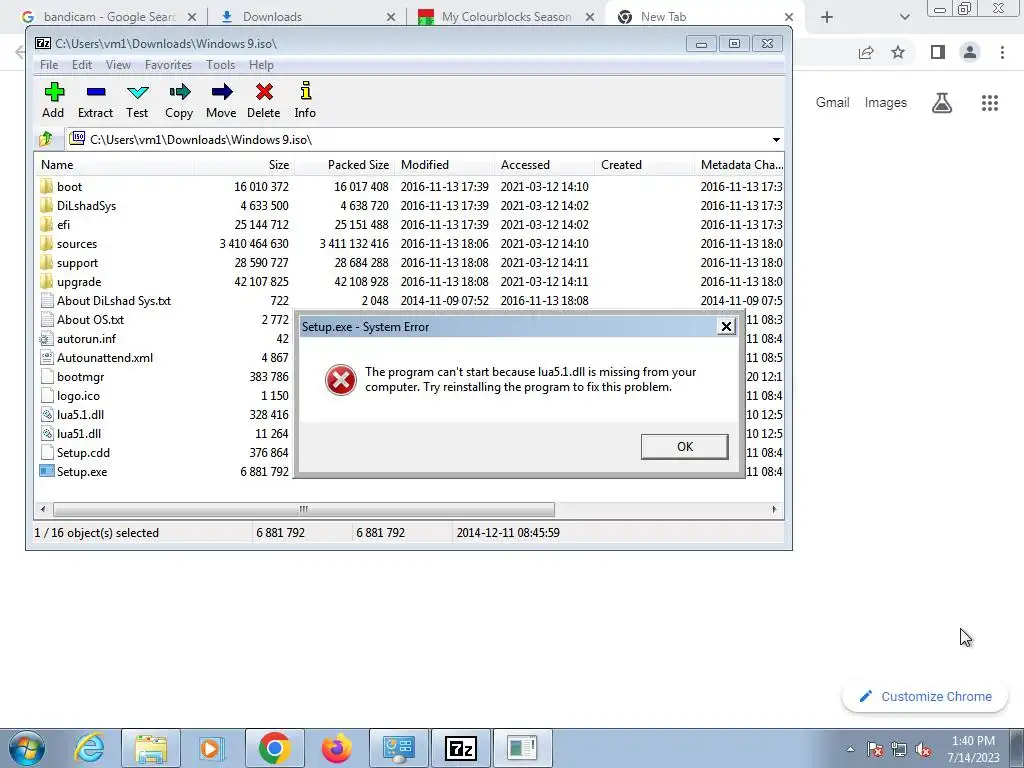The width and height of the screenshot is (1024, 768).
Task: Select the efi folder
Action: pos(55,225)
